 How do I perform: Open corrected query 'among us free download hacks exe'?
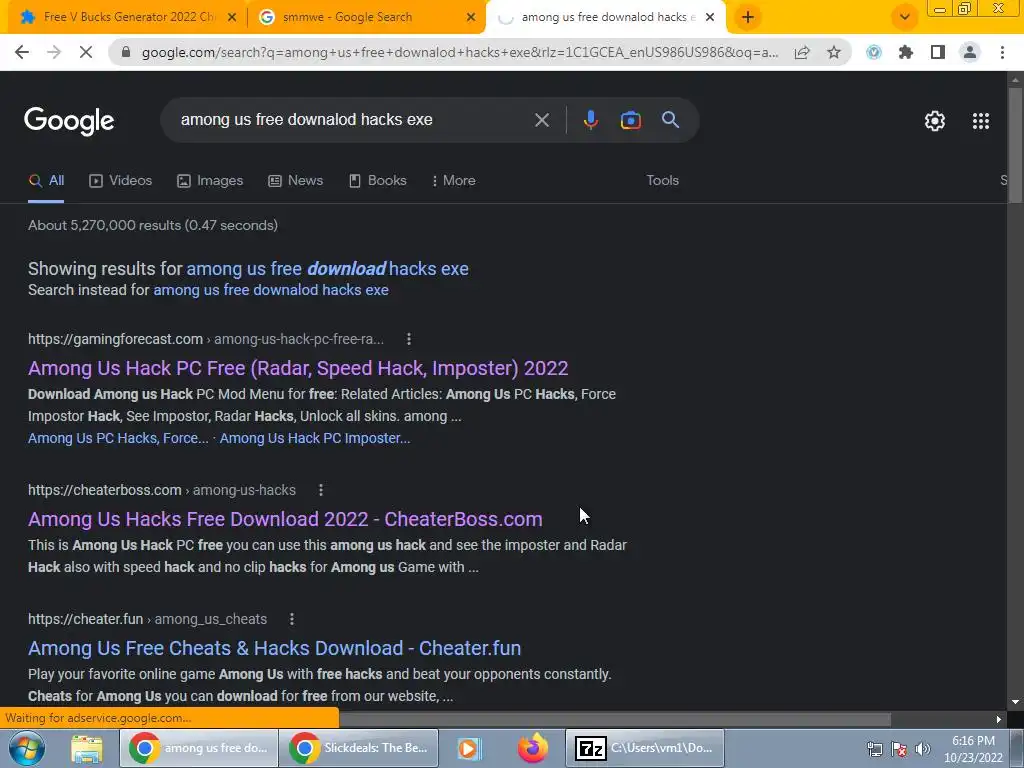[x=327, y=268]
